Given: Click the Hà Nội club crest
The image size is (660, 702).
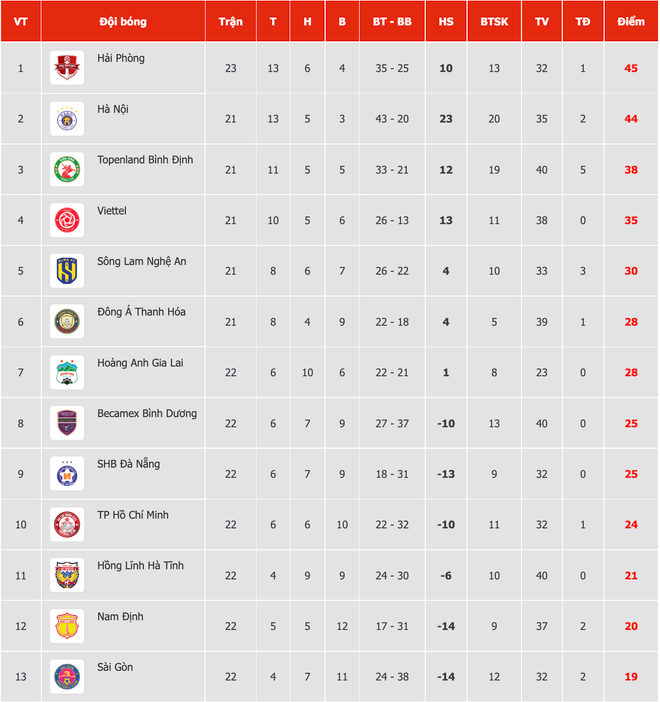Looking at the screenshot, I should click(68, 119).
